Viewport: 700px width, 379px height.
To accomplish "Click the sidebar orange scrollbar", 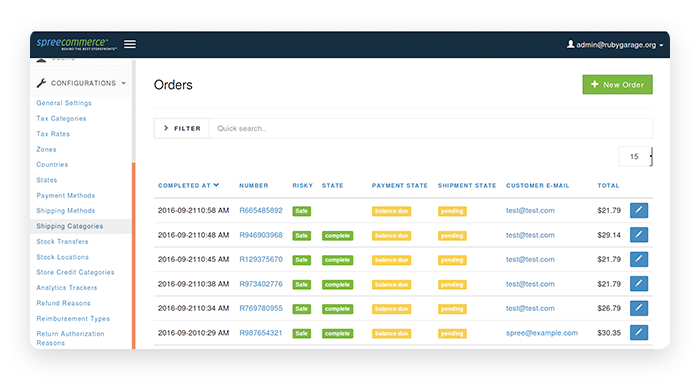I will pos(133,255).
